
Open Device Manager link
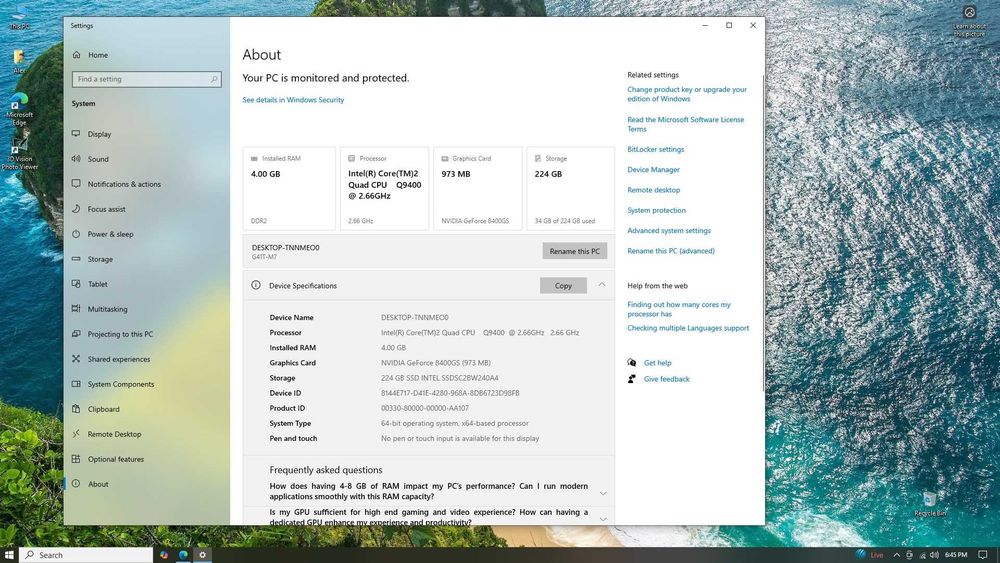click(x=653, y=170)
